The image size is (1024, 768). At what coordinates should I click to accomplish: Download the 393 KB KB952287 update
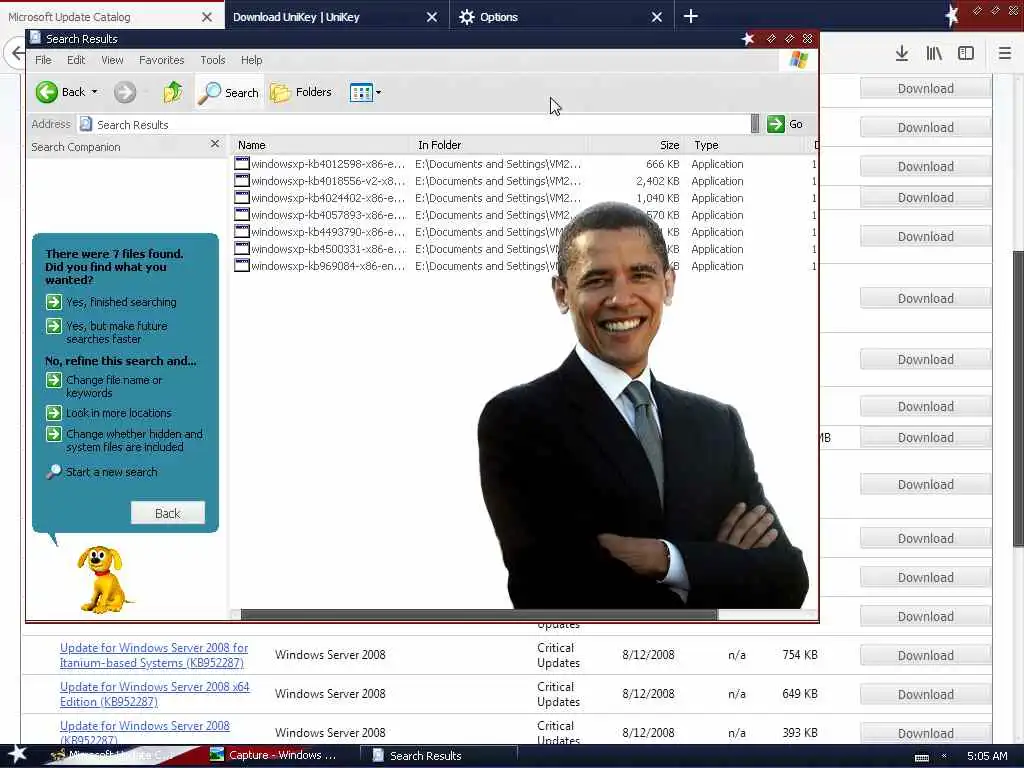coord(925,733)
